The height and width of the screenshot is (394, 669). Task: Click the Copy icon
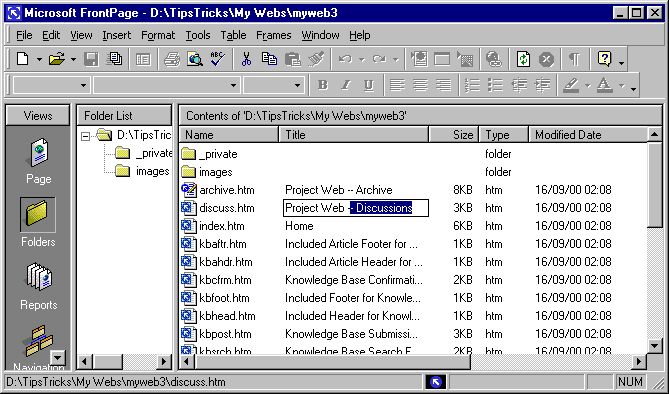pos(269,59)
